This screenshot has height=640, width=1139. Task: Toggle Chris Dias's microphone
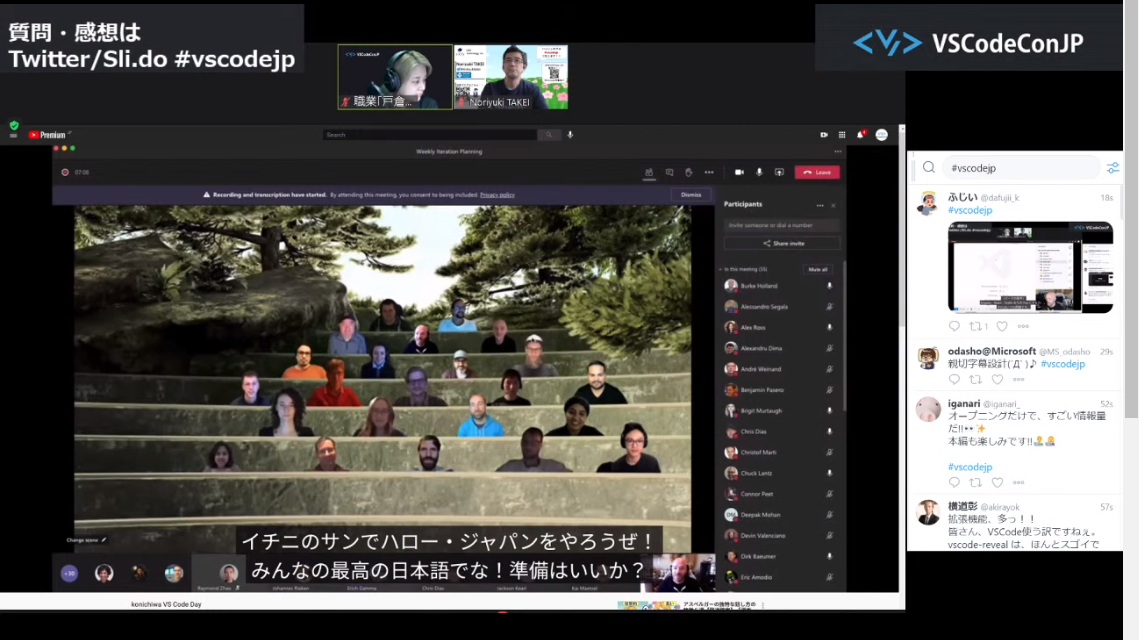[830, 432]
